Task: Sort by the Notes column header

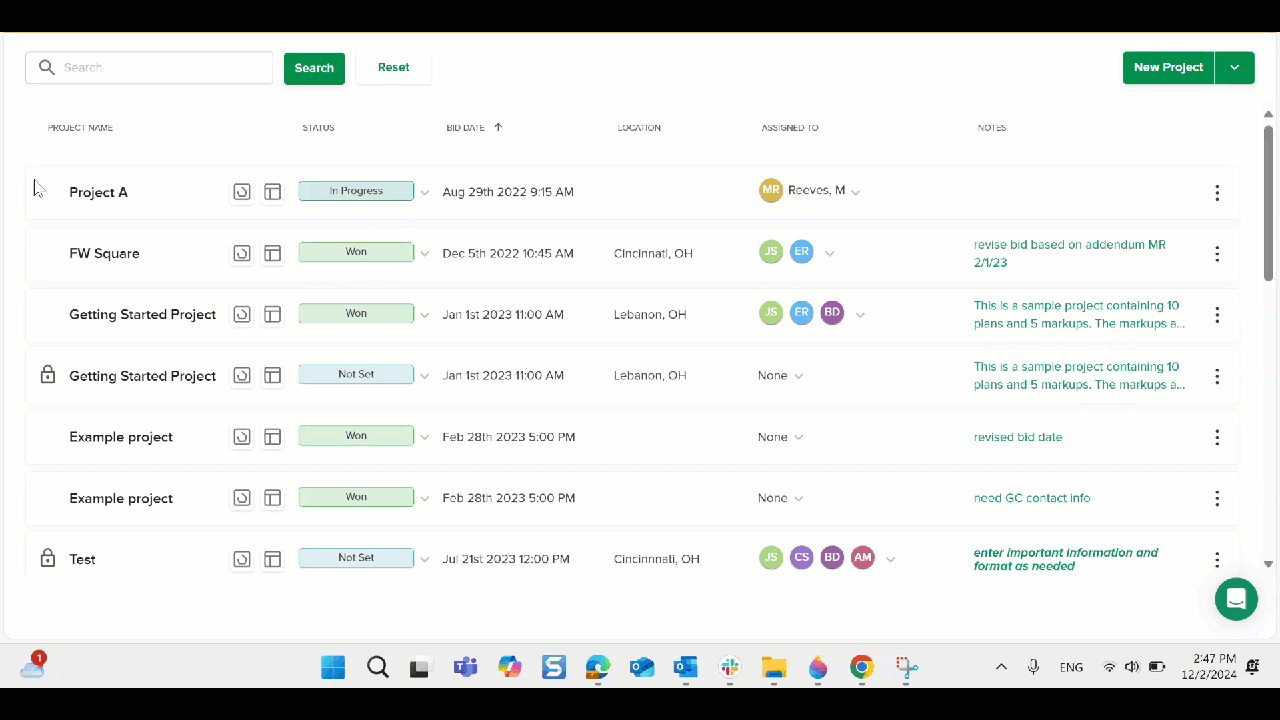Action: click(x=992, y=128)
